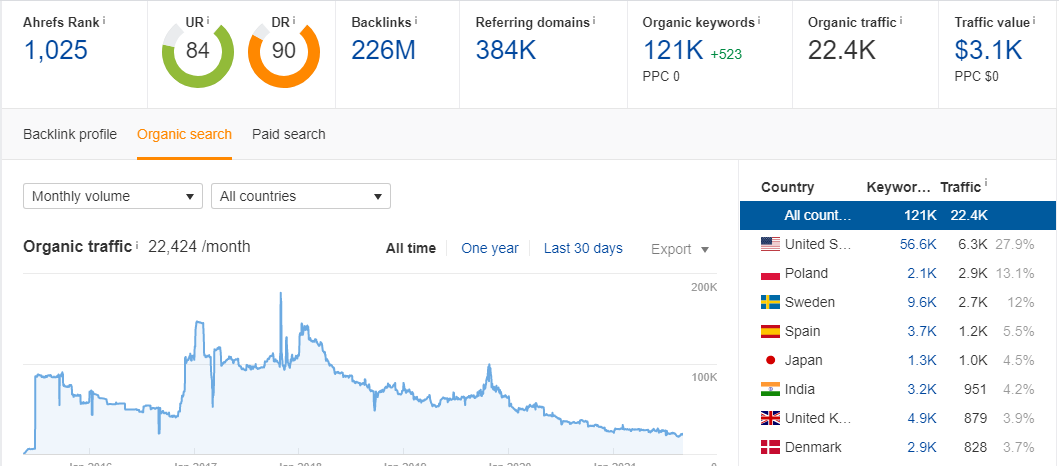Image resolution: width=1059 pixels, height=466 pixels.
Task: Click the organic traffic chart peak spike
Action: point(280,294)
